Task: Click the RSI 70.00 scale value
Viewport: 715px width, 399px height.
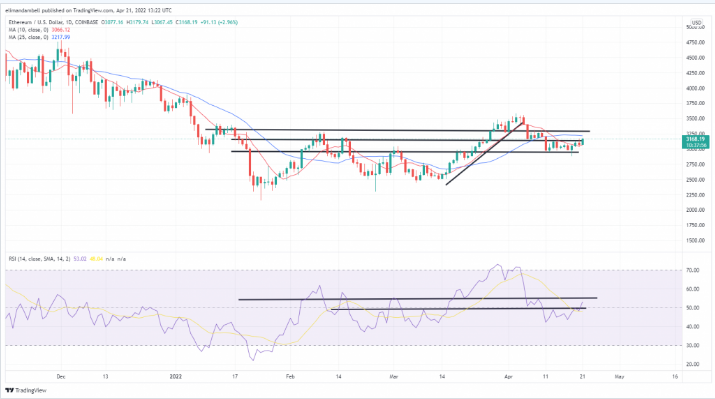Action: 693,270
